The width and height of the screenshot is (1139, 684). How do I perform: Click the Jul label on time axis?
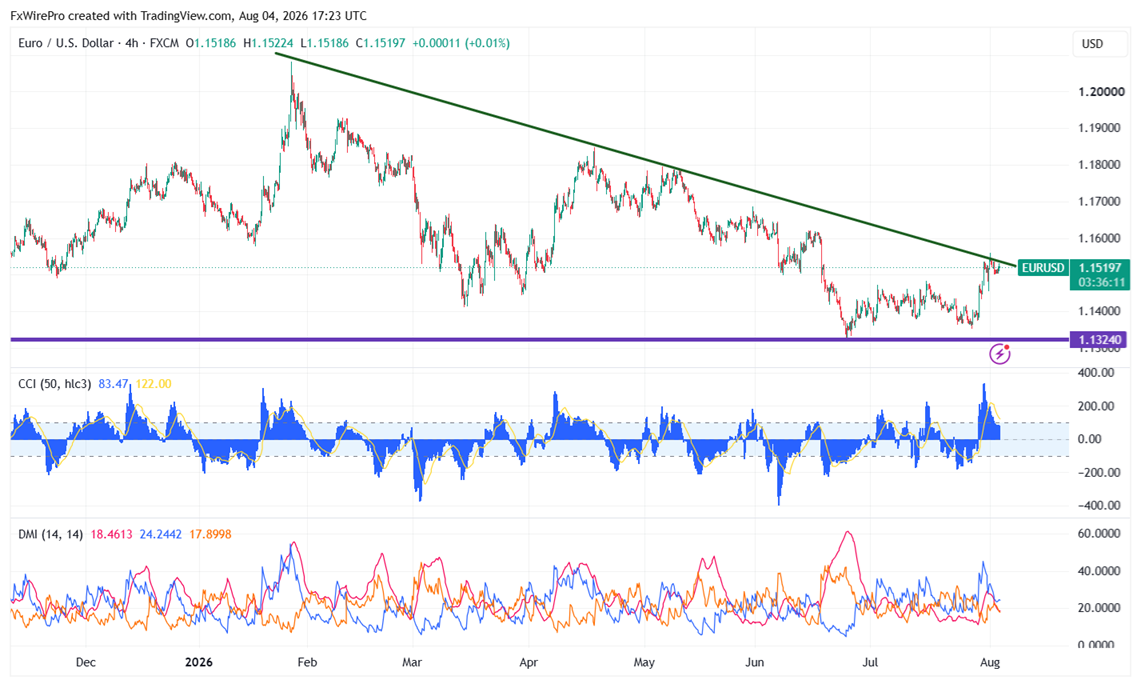click(870, 662)
